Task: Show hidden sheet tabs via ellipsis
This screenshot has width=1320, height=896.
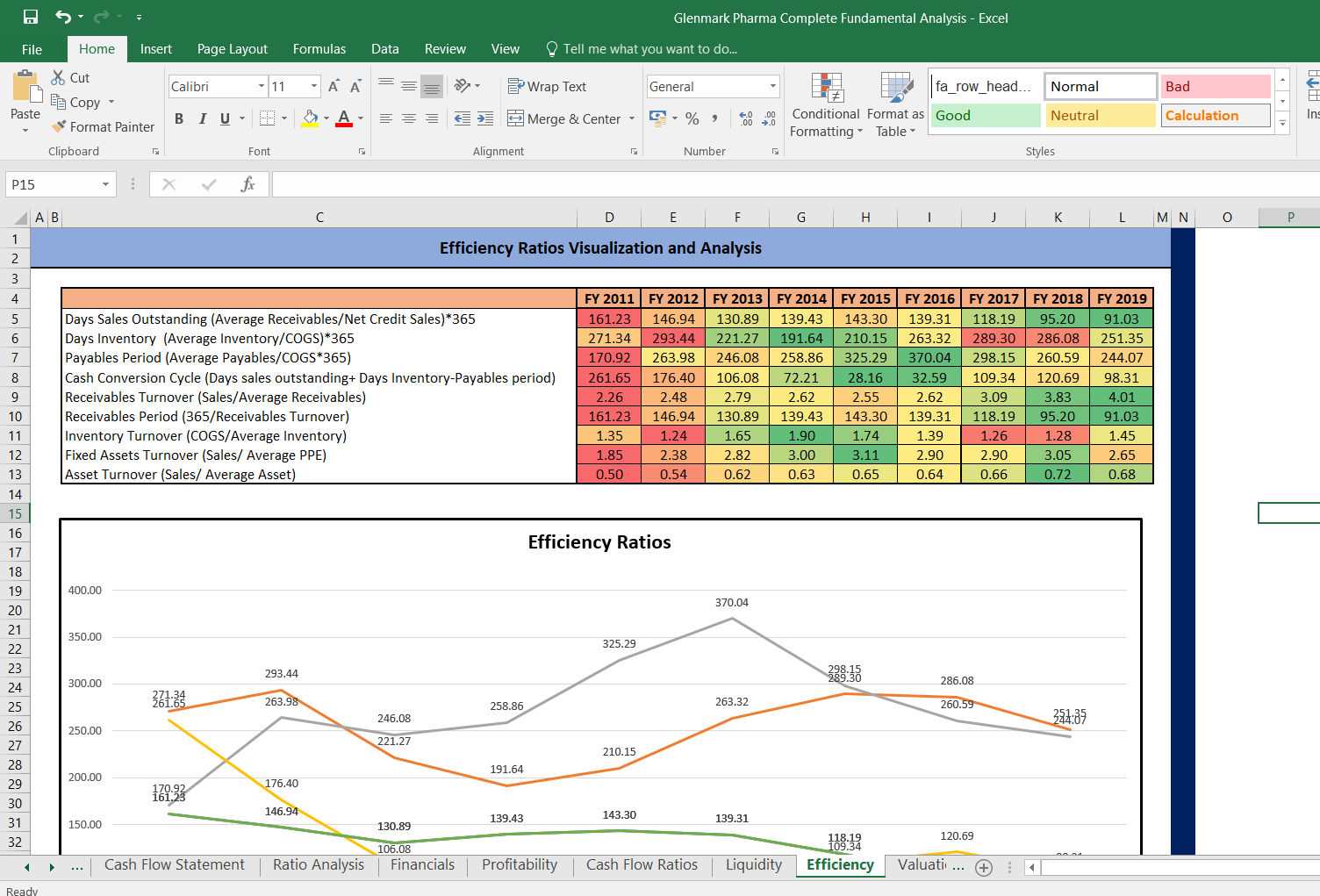Action: pos(77,866)
